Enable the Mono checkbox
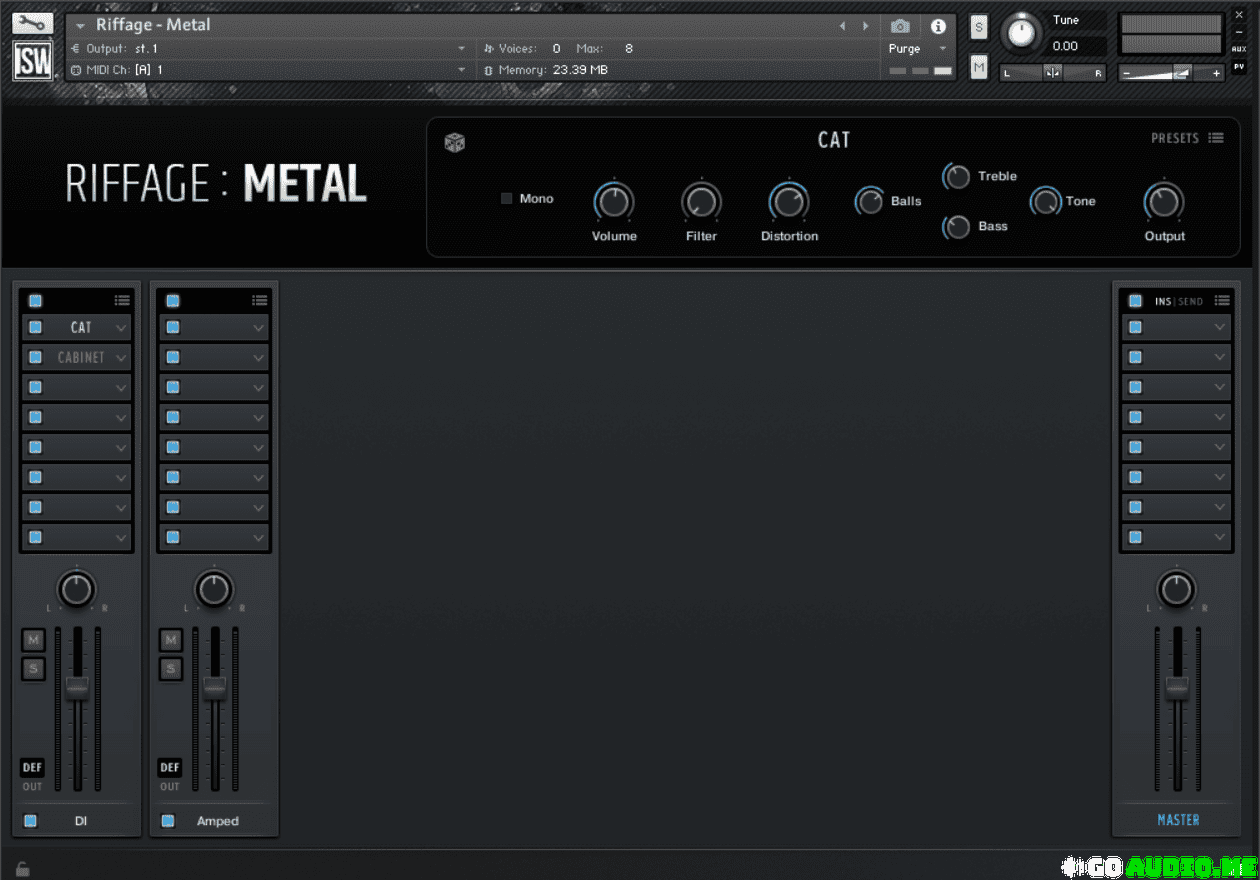This screenshot has height=880, width=1260. [507, 199]
